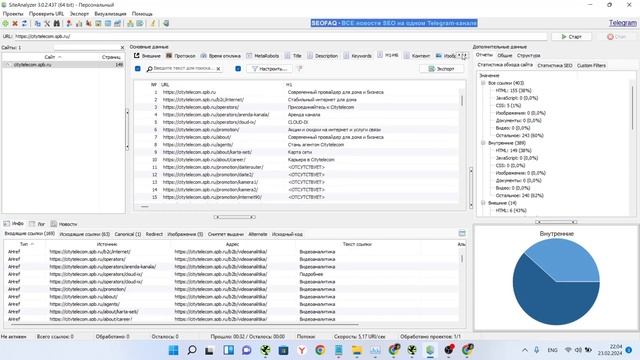Switch to the Статистика SEO tab
Viewport: 640px width, 360px height.
[555, 65]
